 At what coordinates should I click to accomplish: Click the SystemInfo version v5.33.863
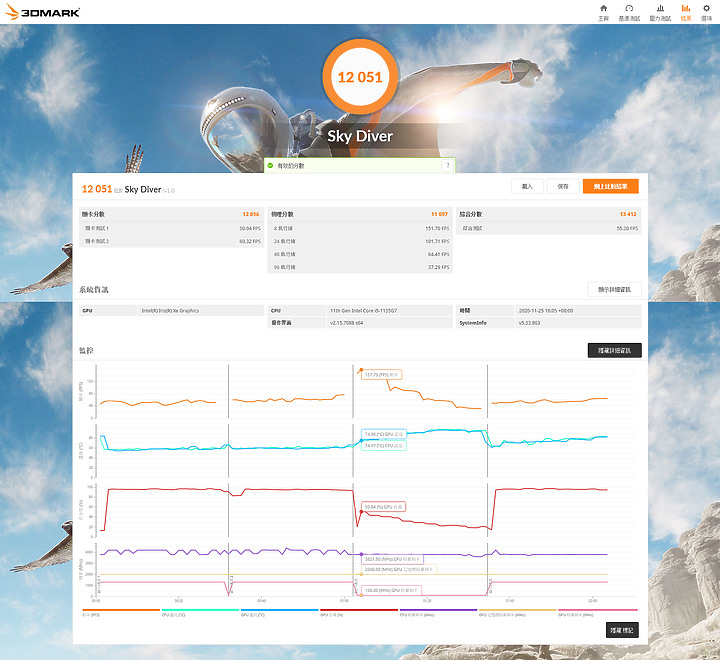529,323
